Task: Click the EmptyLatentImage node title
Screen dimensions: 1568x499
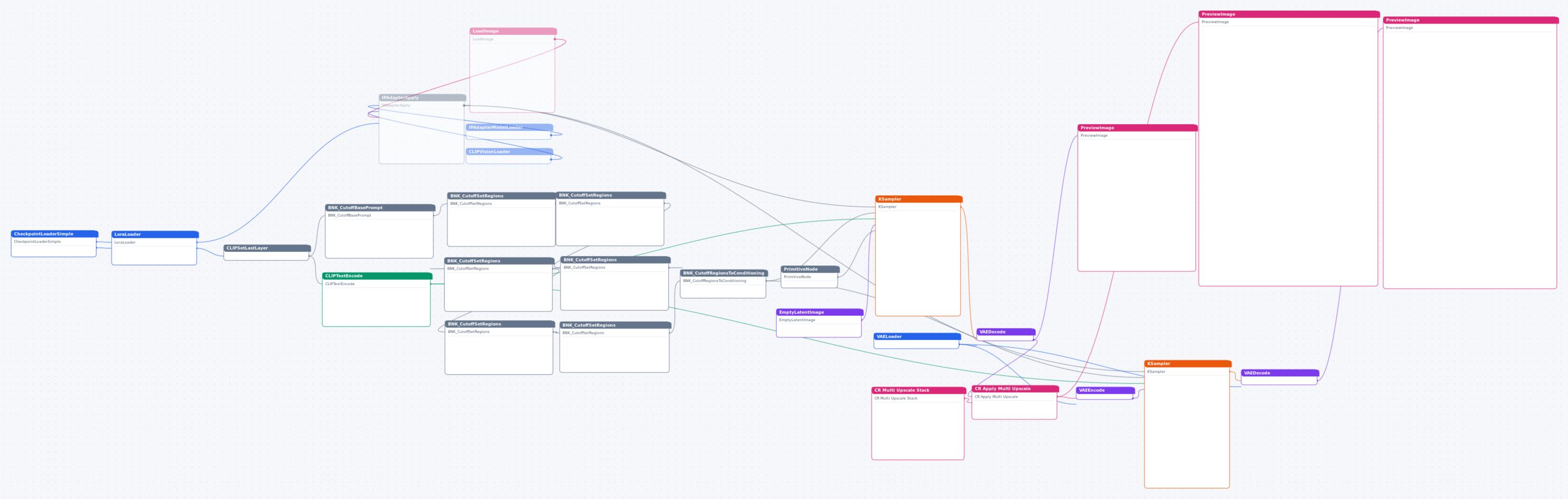Action: 820,312
